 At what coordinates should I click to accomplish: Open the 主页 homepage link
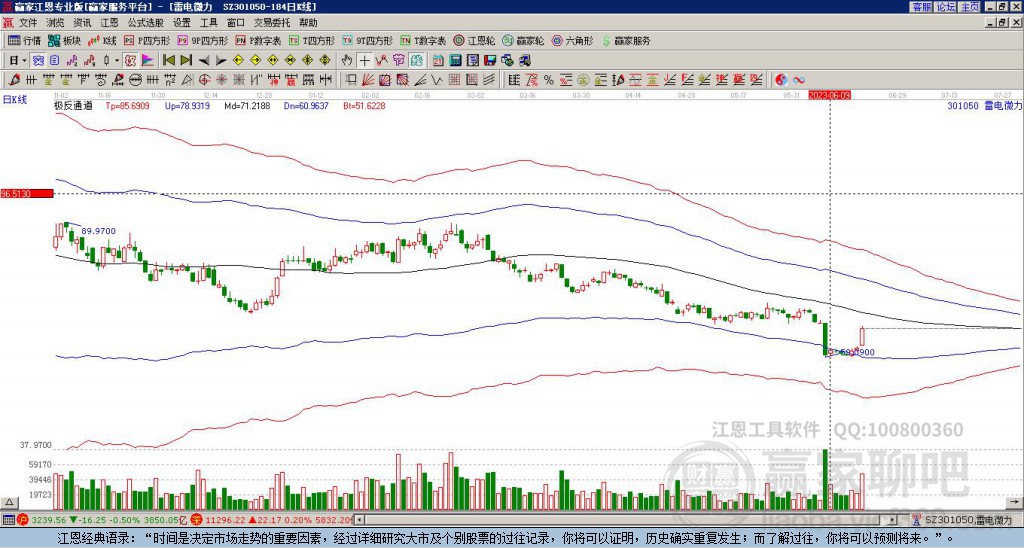970,7
